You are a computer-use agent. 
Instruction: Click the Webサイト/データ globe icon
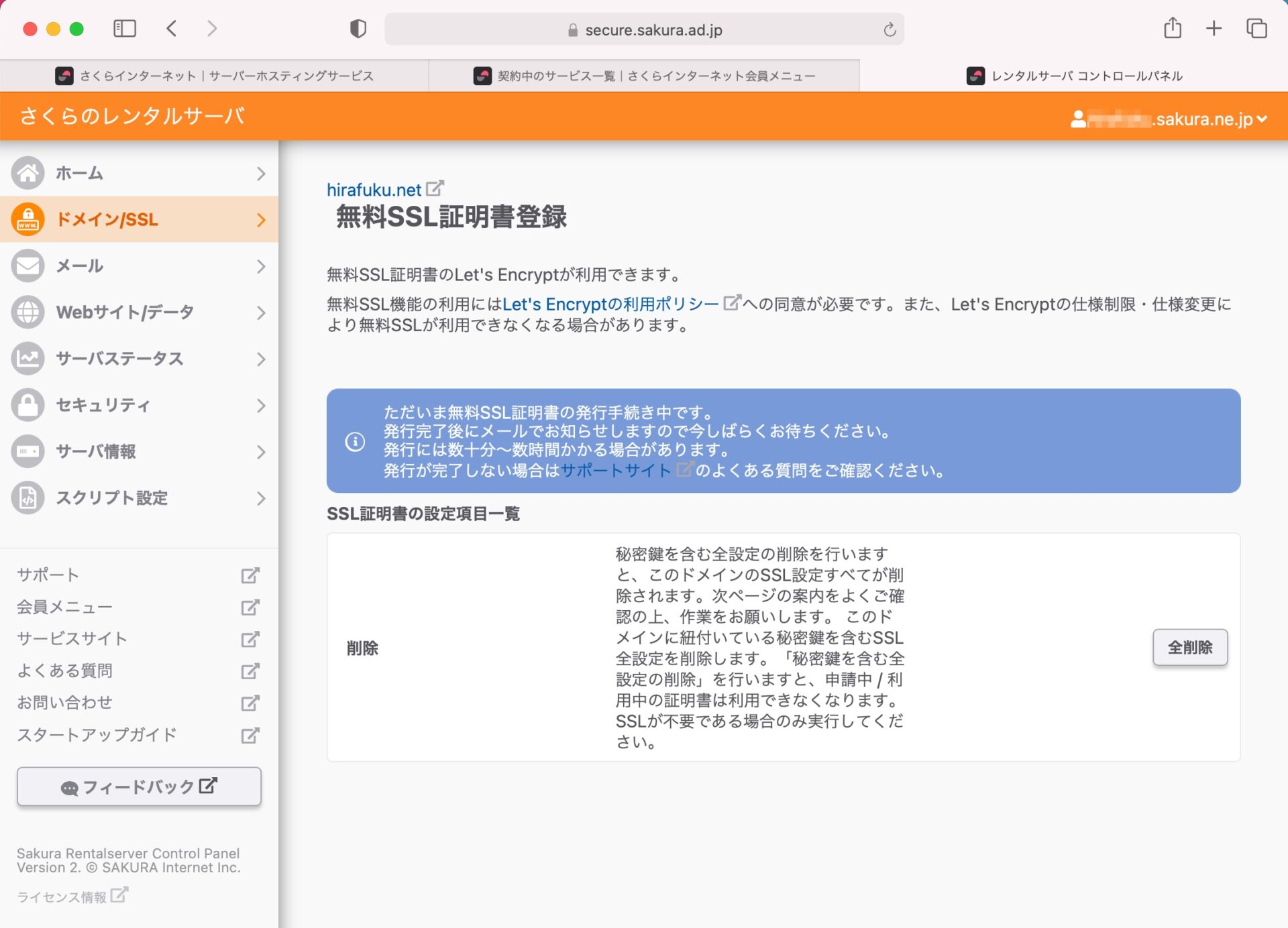28,312
